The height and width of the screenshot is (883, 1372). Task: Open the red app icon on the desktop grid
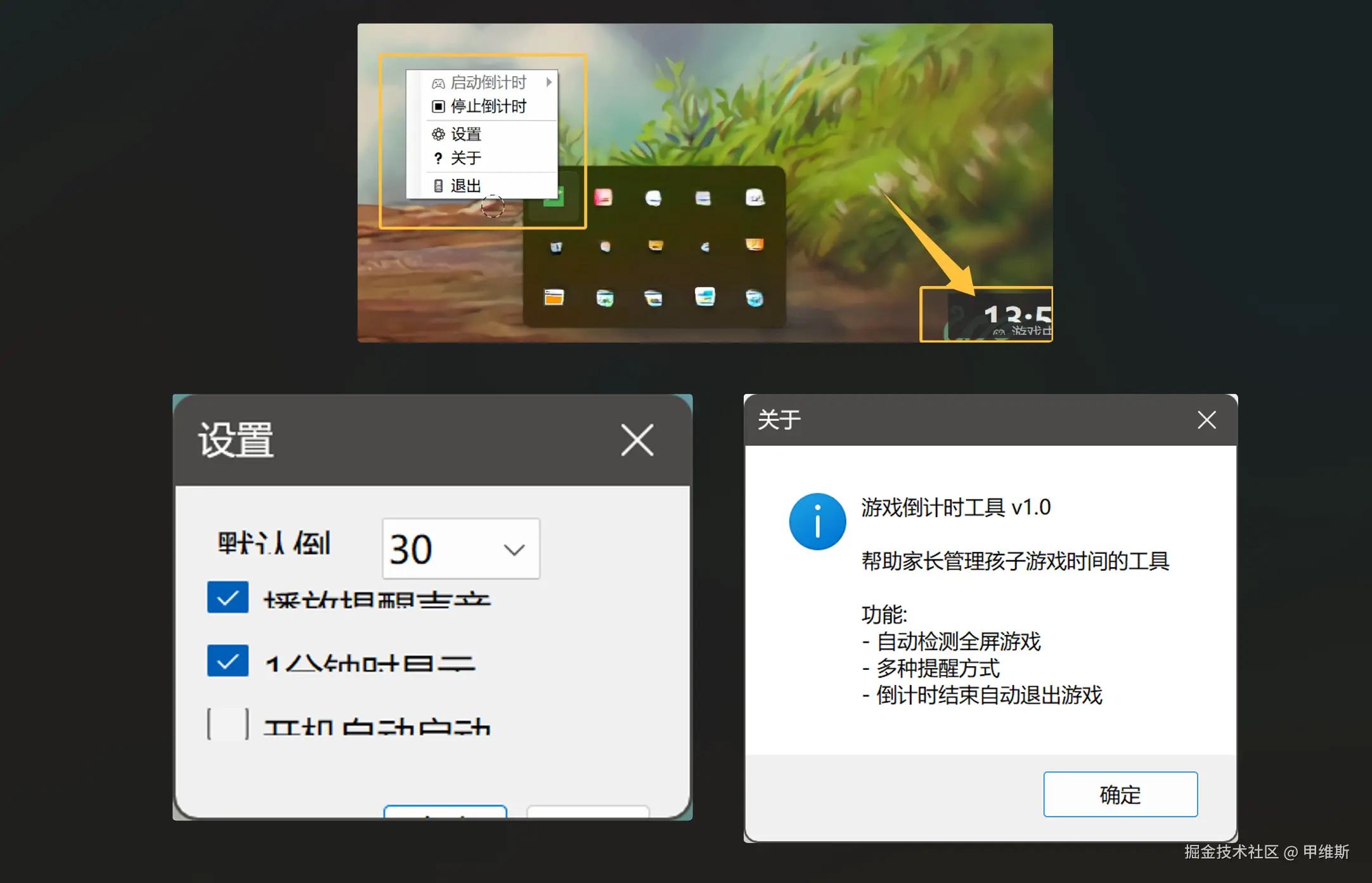point(604,197)
